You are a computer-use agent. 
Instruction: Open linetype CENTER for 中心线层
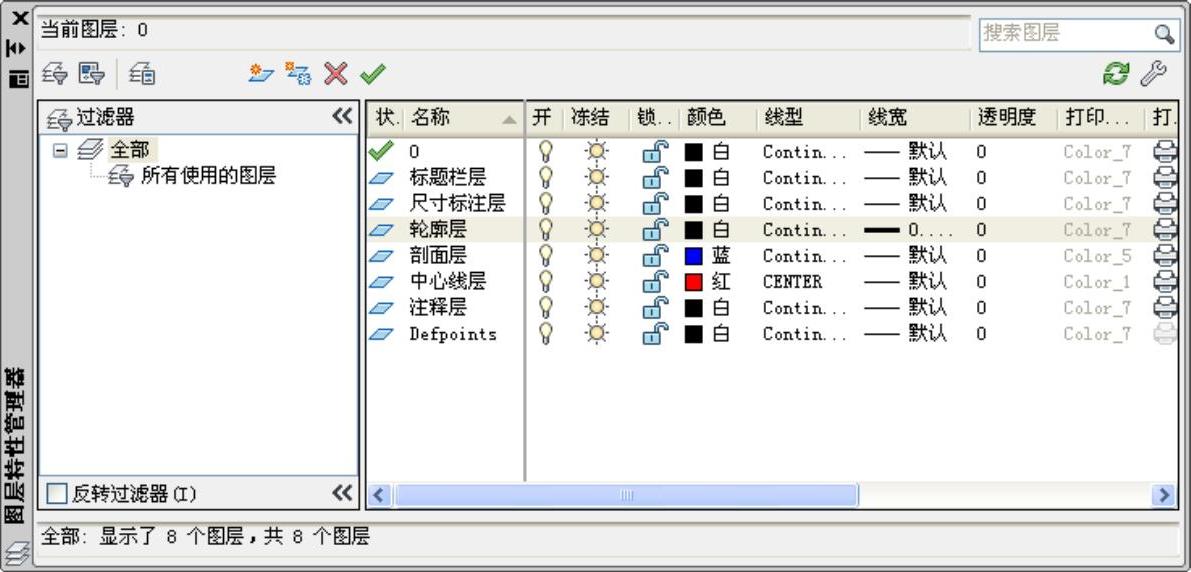[792, 282]
